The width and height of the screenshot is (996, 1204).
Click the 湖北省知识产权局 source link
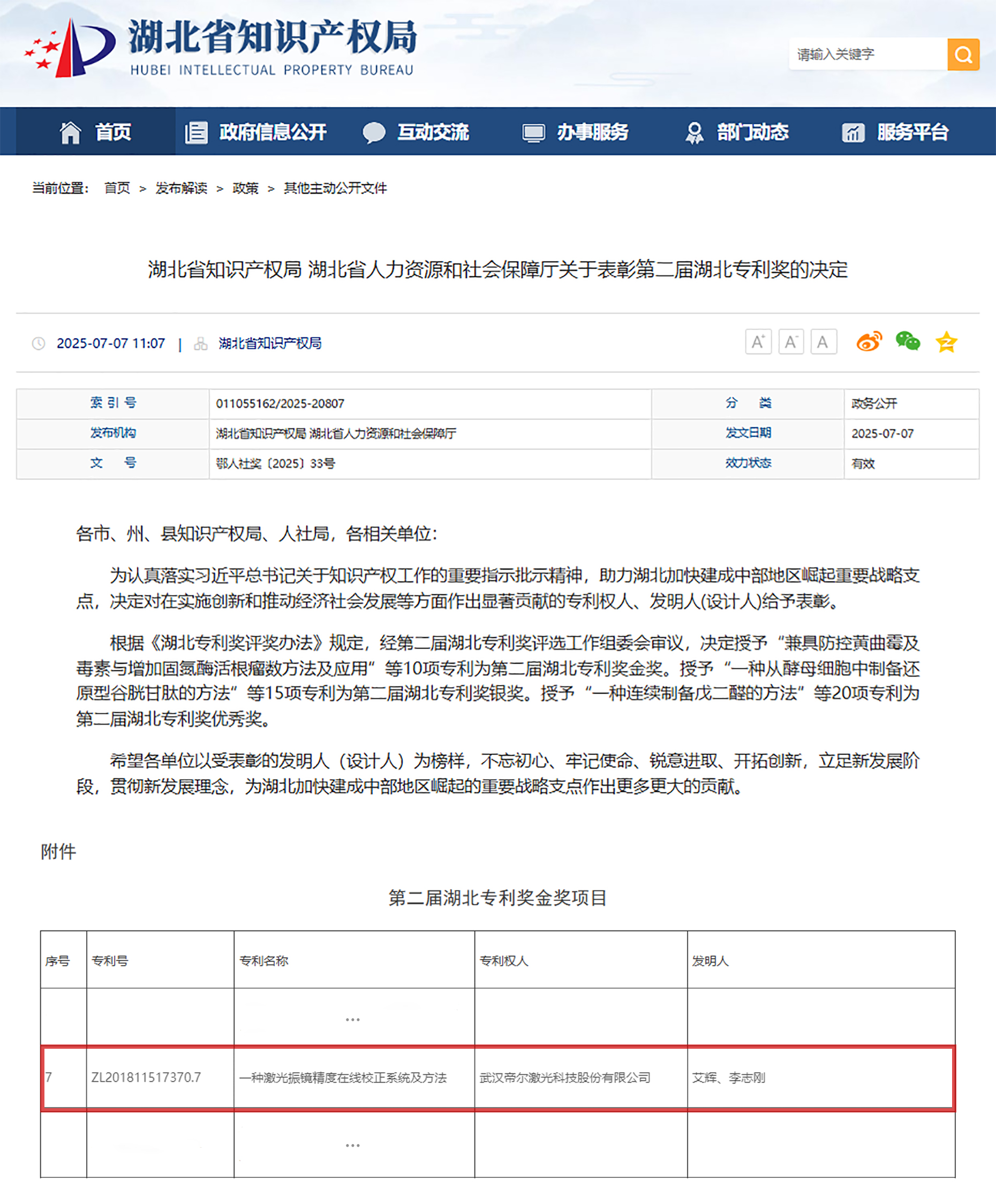[x=269, y=344]
